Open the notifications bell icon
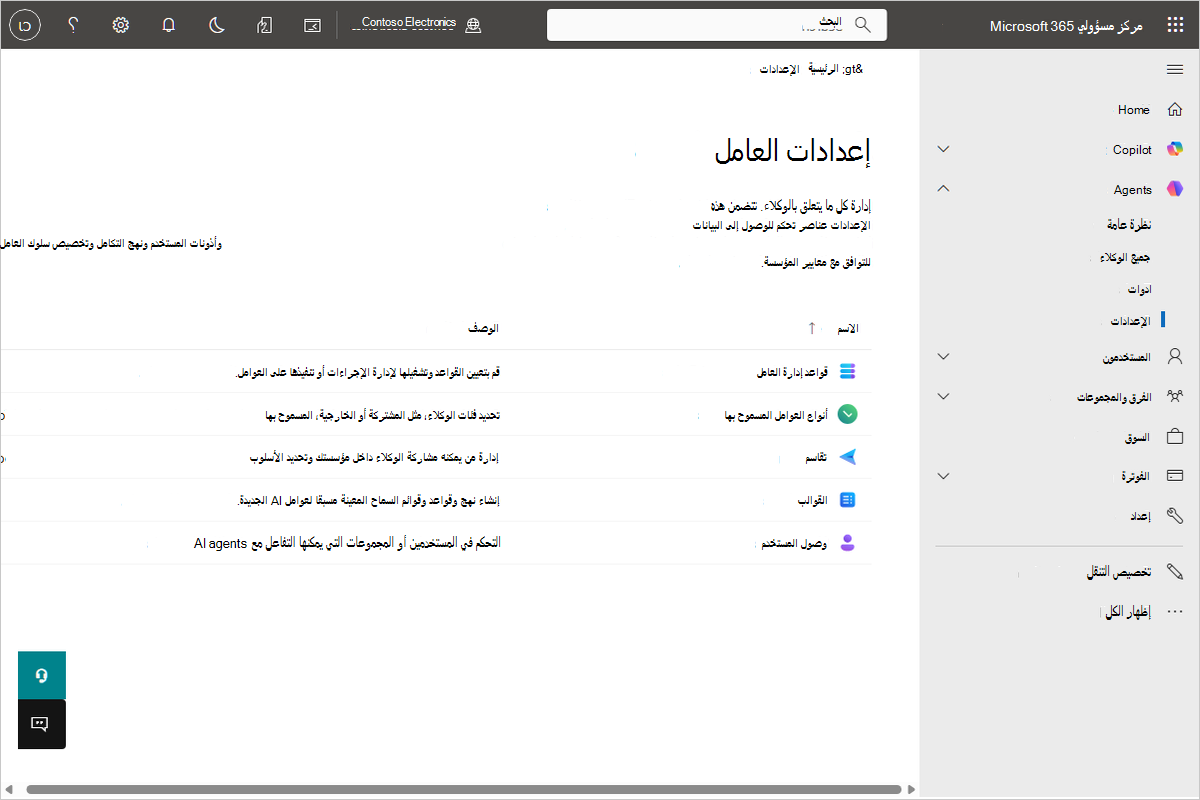The image size is (1200, 800). click(169, 25)
